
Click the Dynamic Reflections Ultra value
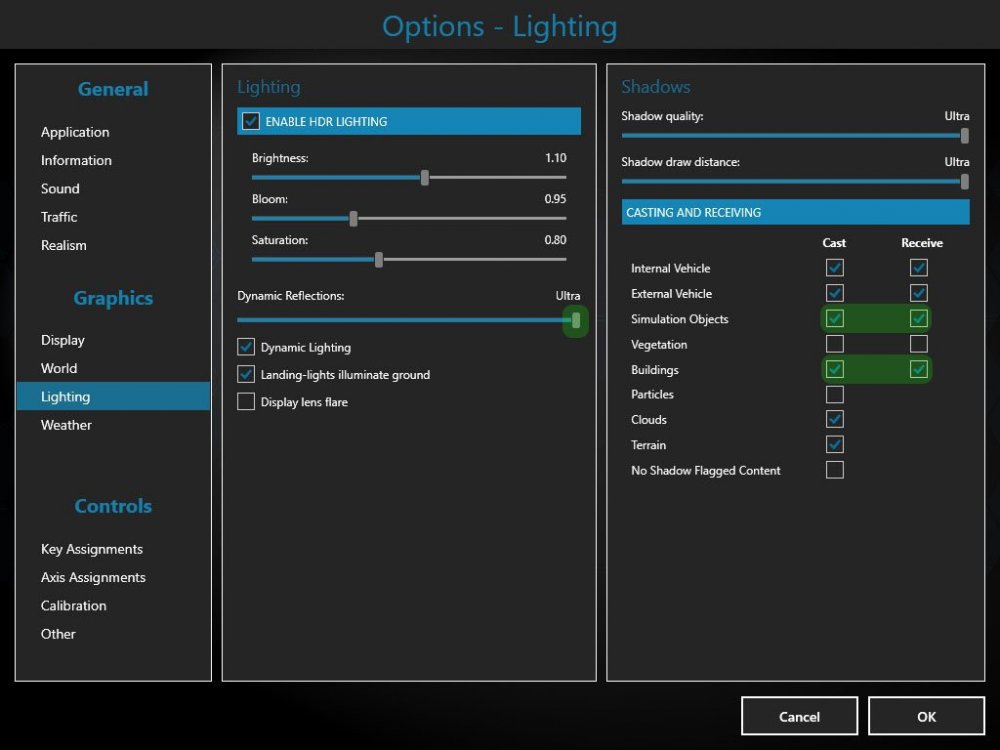tap(568, 296)
